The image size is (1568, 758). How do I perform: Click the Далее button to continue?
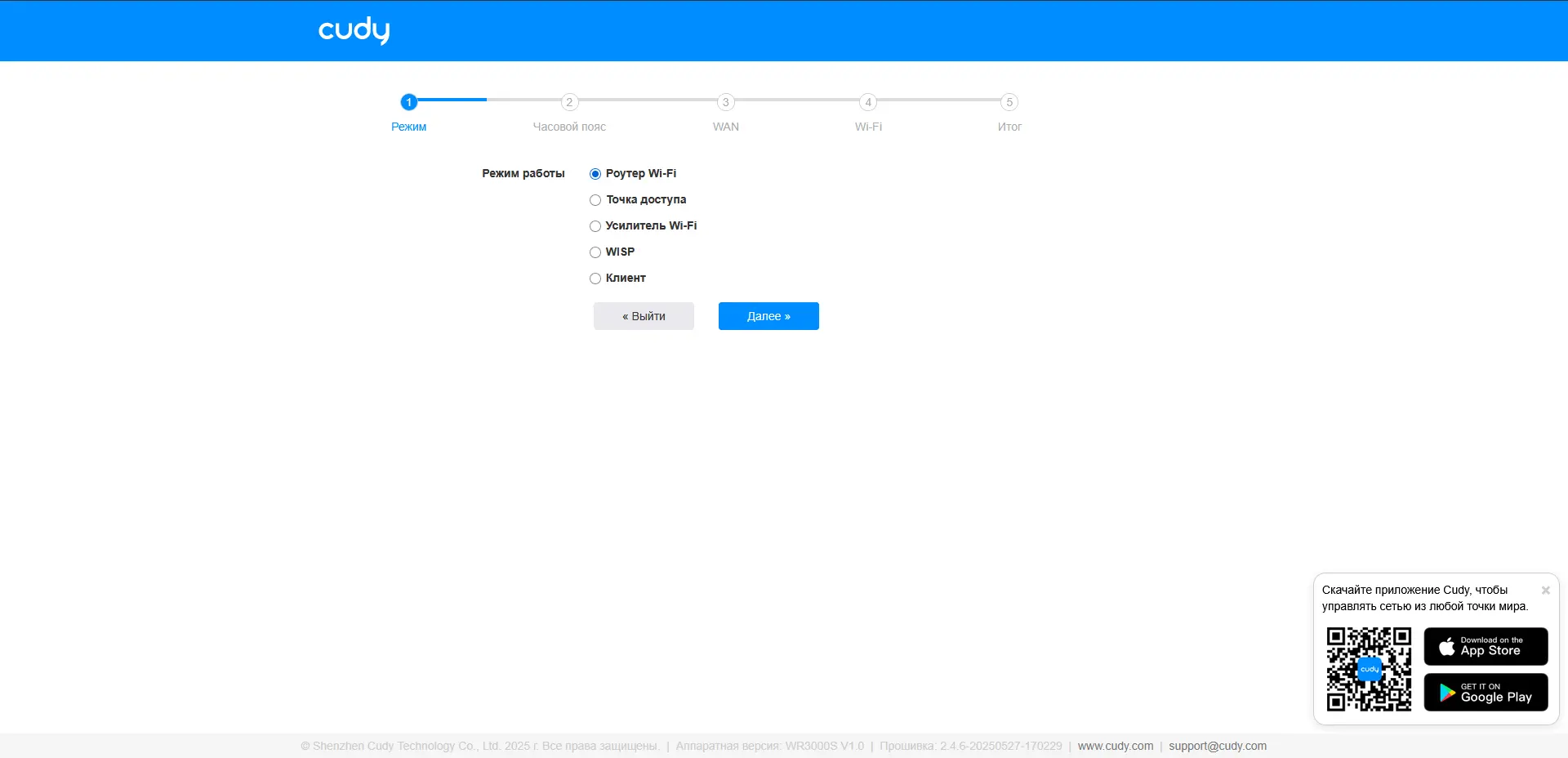click(768, 316)
